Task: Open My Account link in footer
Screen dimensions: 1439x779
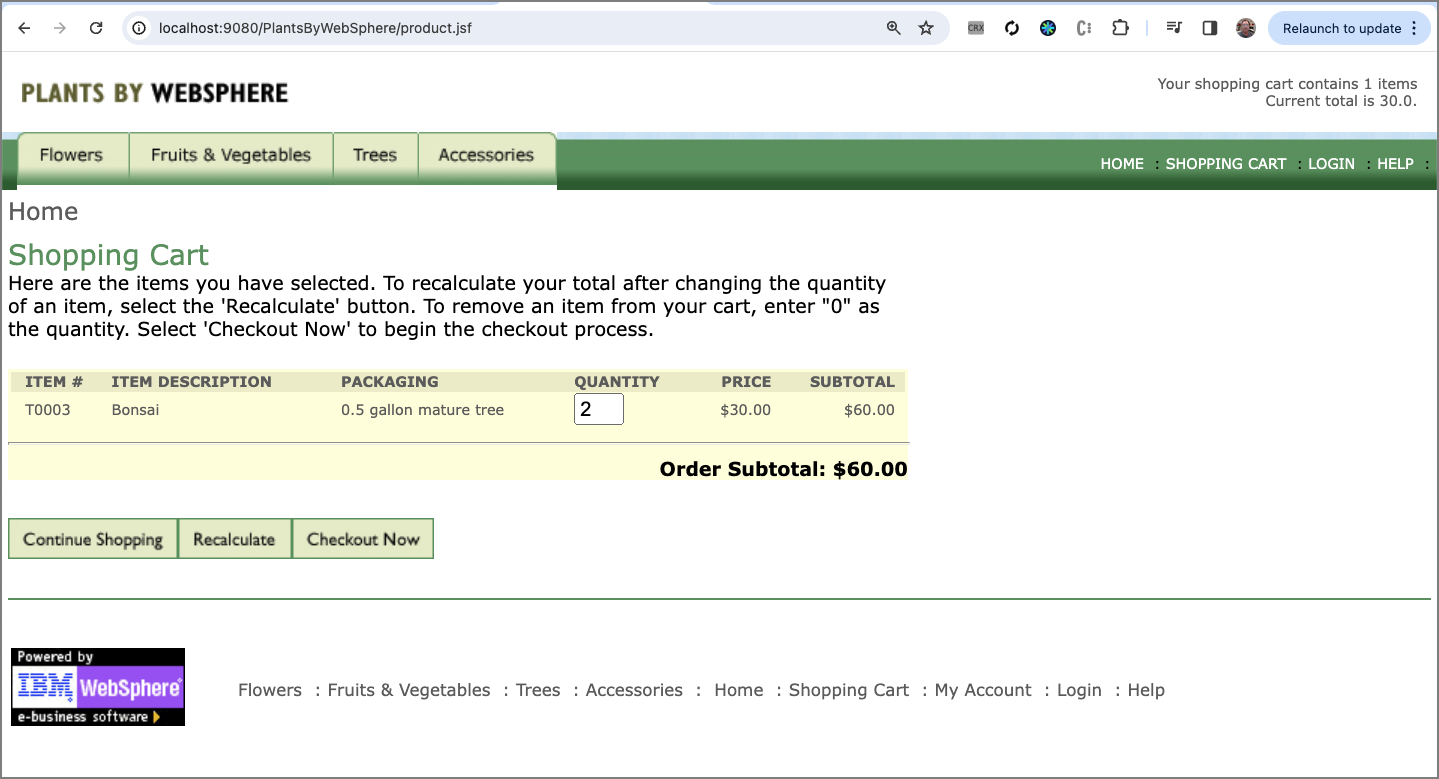Action: [x=983, y=690]
